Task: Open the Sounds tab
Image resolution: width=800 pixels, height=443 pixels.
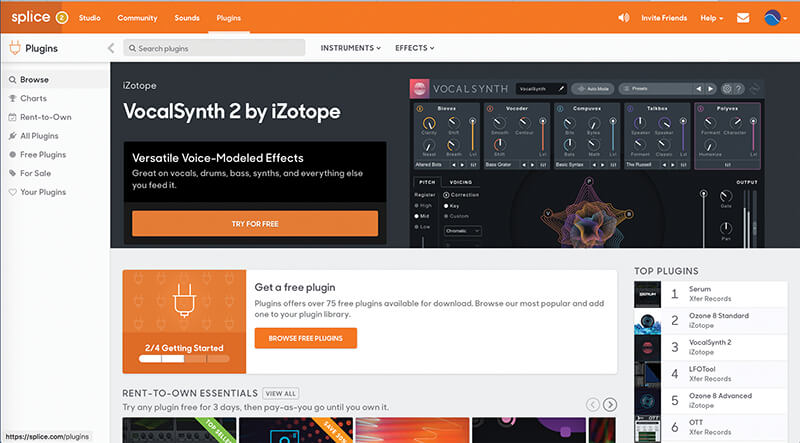Action: 187,18
